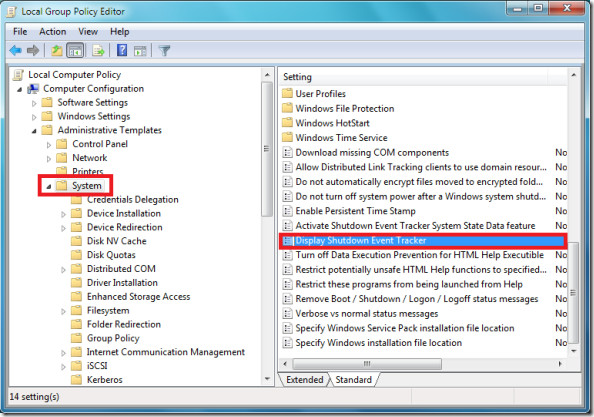
Task: Select Disk NV Cache in the tree
Action: click(117, 241)
